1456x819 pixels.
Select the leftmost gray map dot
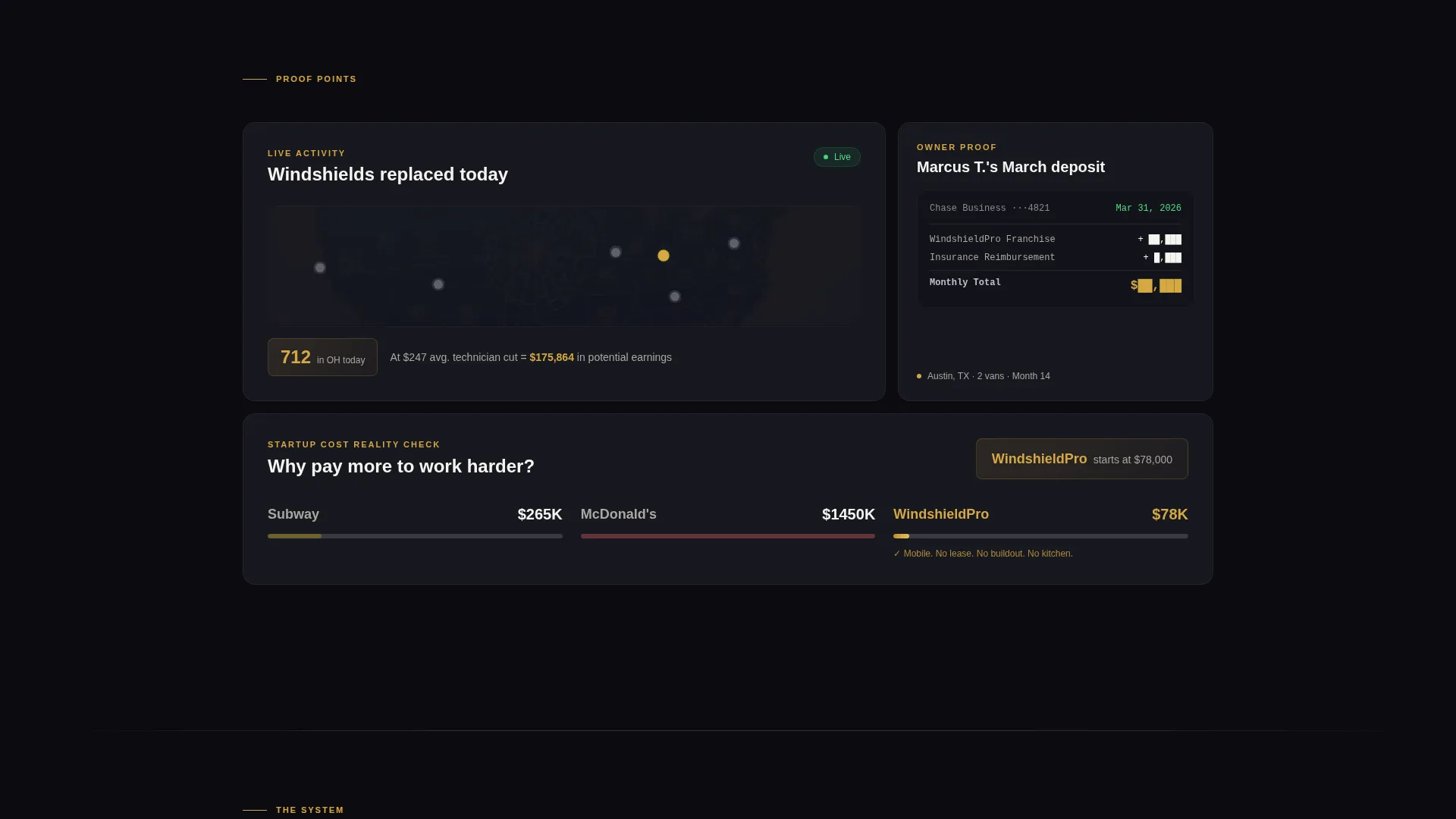click(x=320, y=268)
